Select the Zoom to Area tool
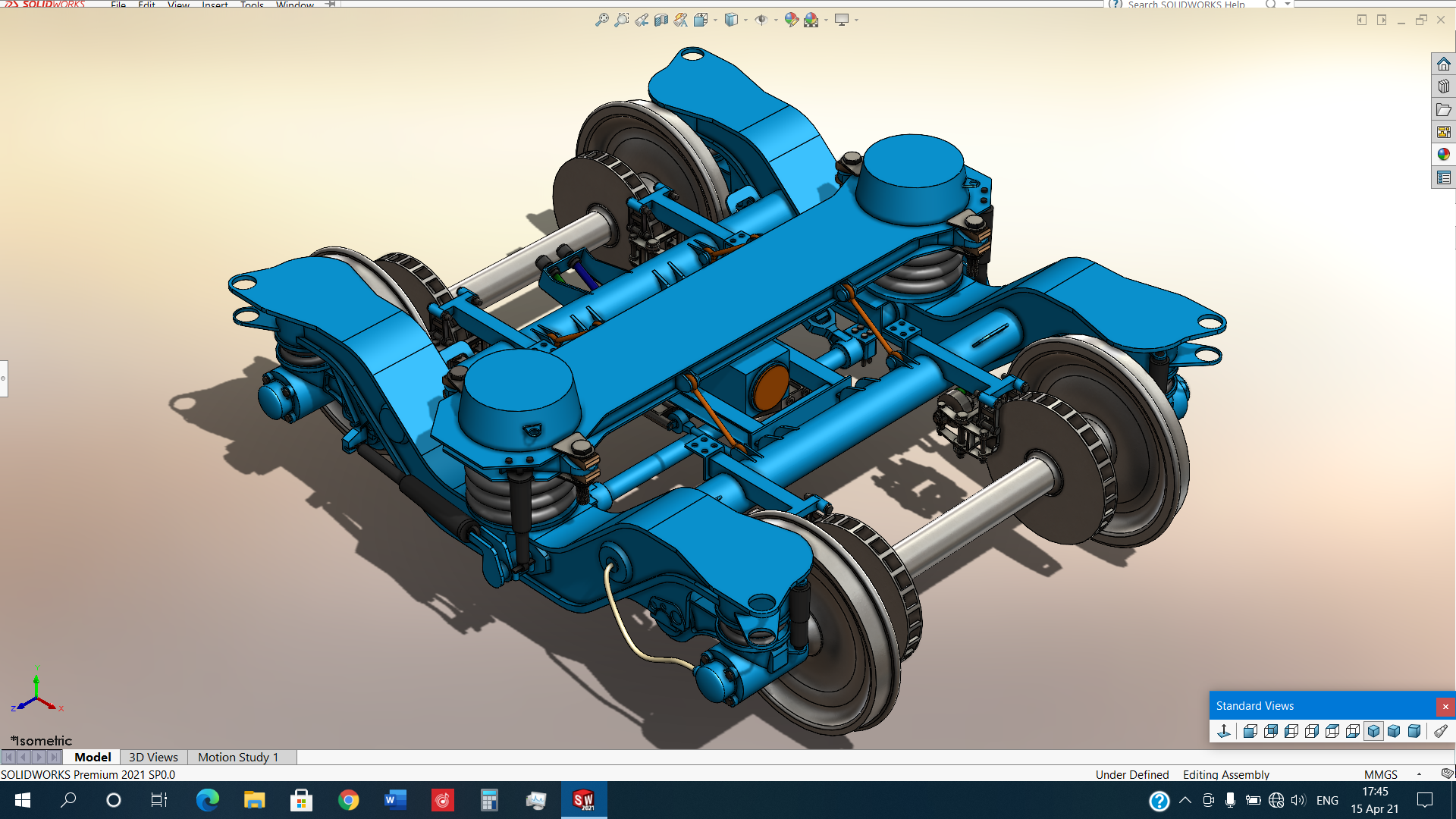The width and height of the screenshot is (1456, 819). (622, 20)
